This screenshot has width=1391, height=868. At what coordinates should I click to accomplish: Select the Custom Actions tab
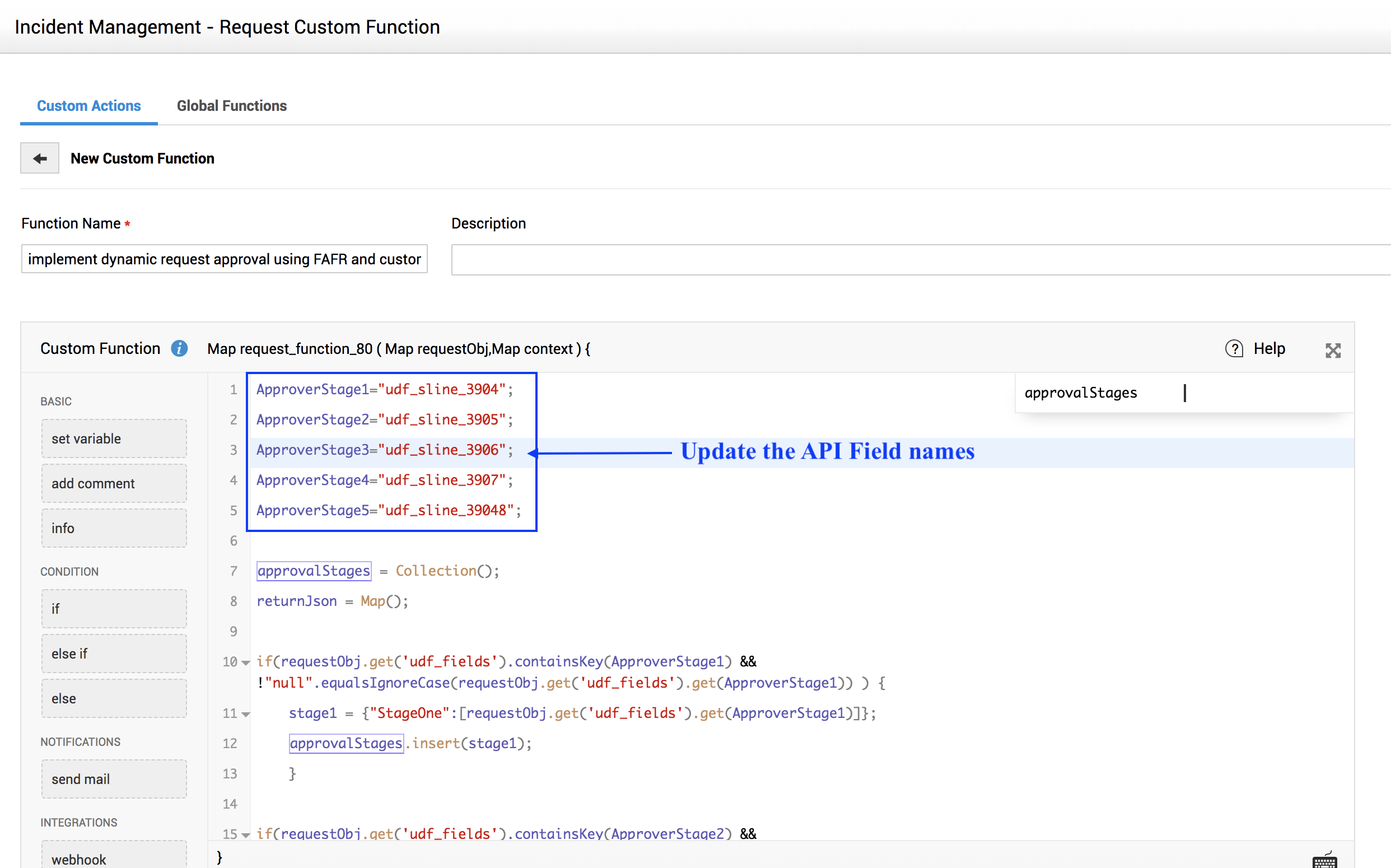pyautogui.click(x=88, y=106)
